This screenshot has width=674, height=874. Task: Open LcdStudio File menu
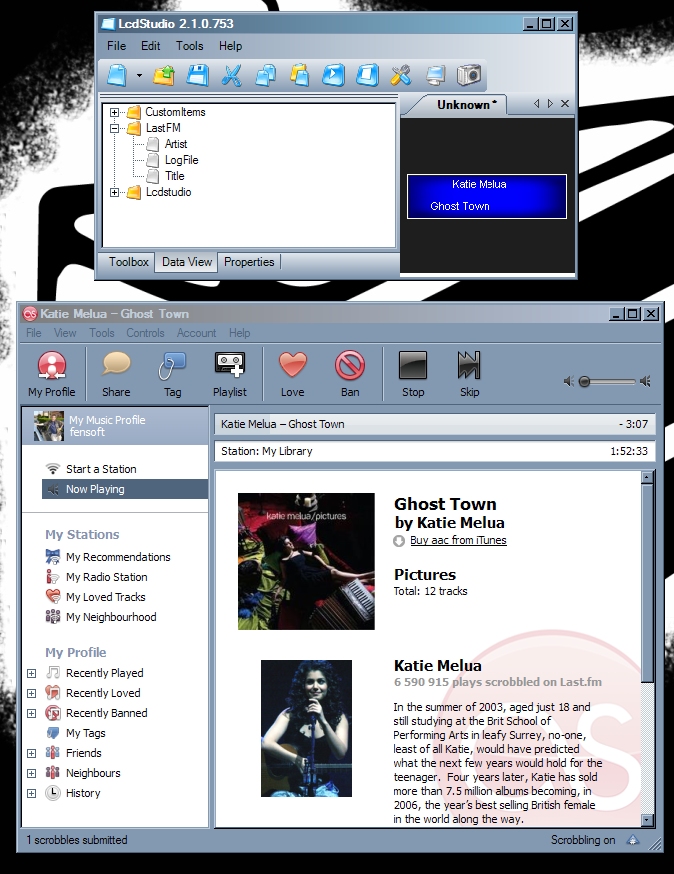click(x=117, y=46)
